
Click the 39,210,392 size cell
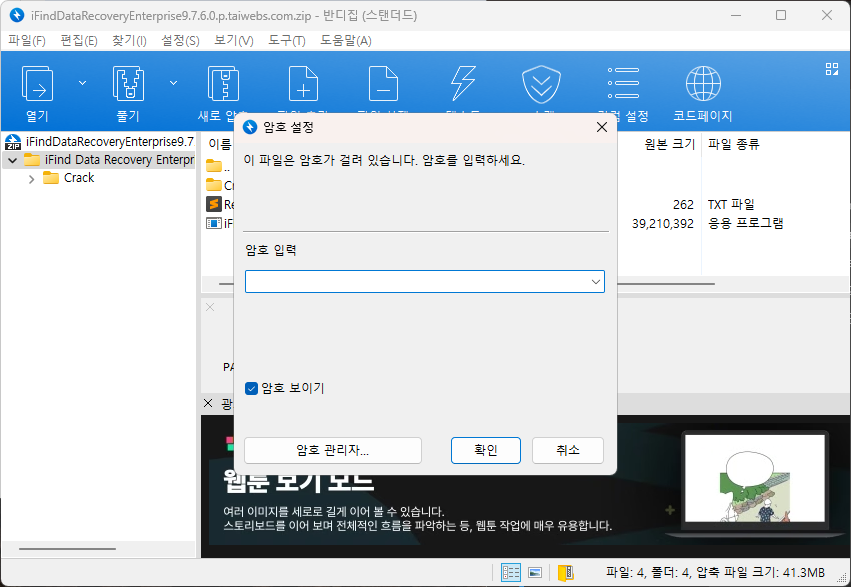[x=663, y=224]
